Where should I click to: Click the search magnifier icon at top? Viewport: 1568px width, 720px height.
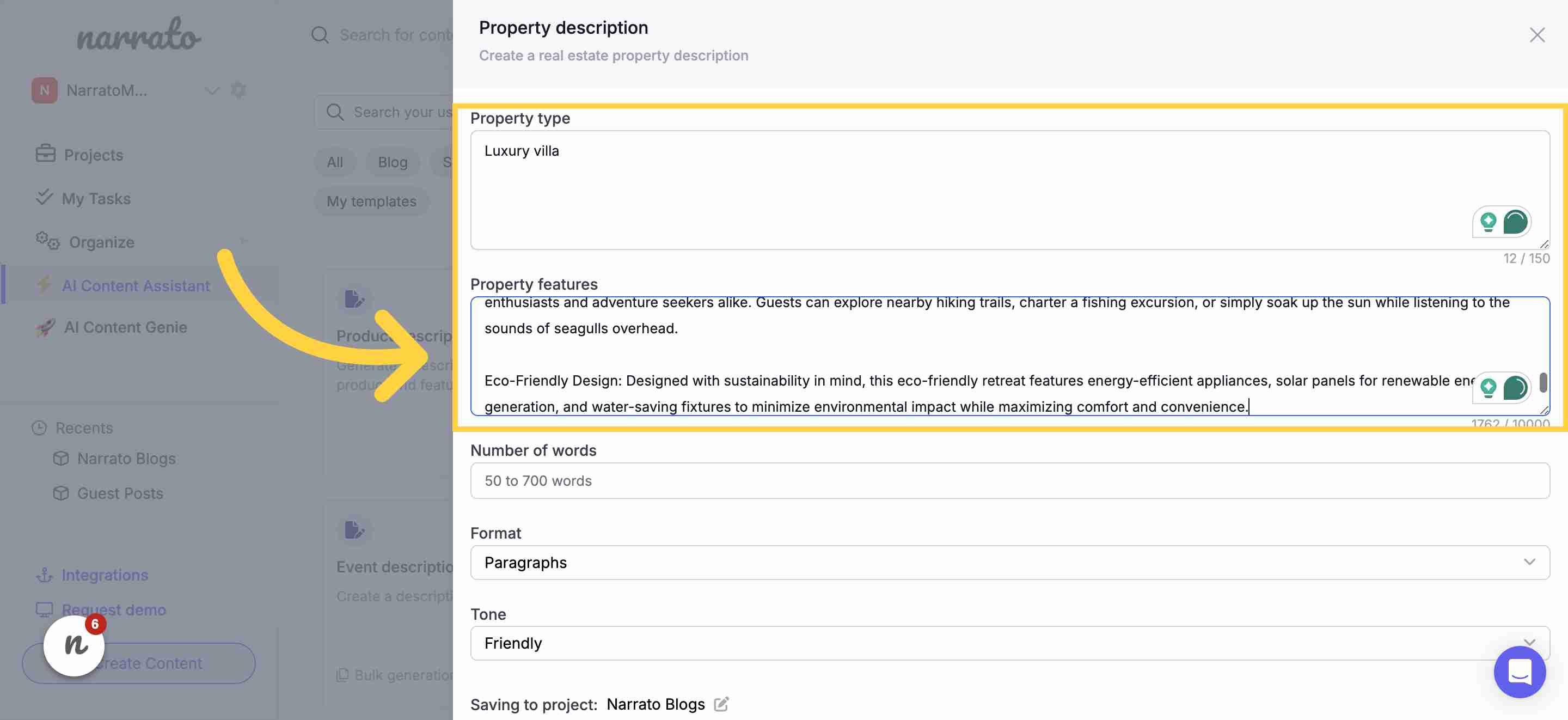[320, 35]
